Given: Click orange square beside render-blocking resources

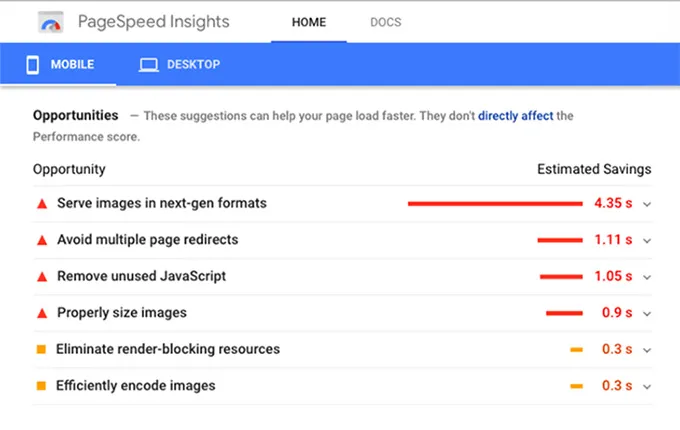Looking at the screenshot, I should [x=41, y=349].
